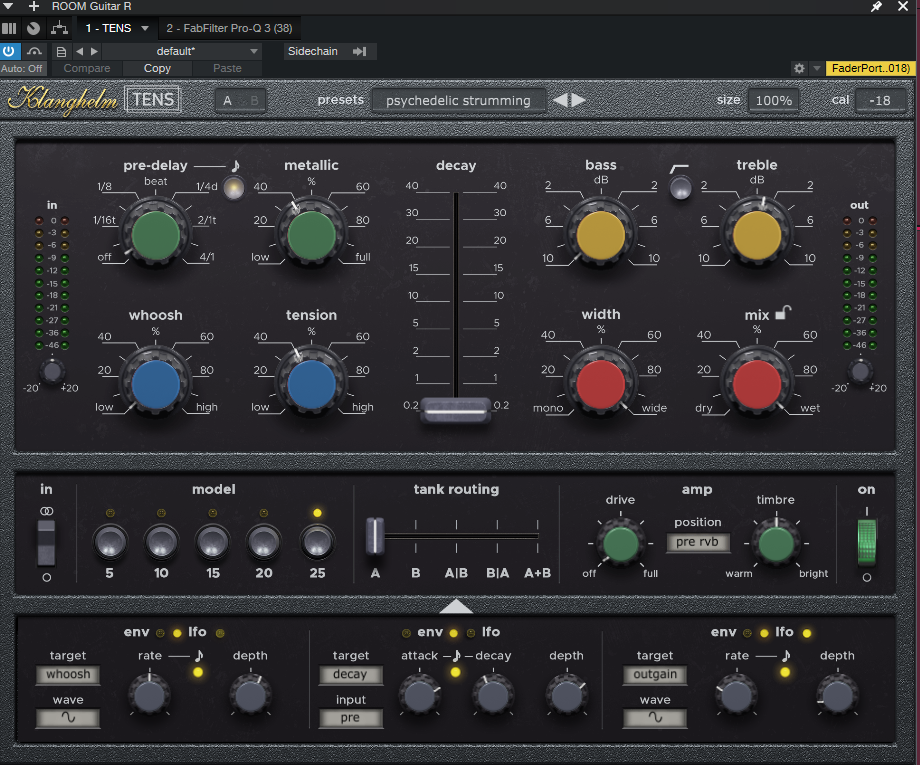
Task: Click the Copy button
Action: pyautogui.click(x=157, y=68)
